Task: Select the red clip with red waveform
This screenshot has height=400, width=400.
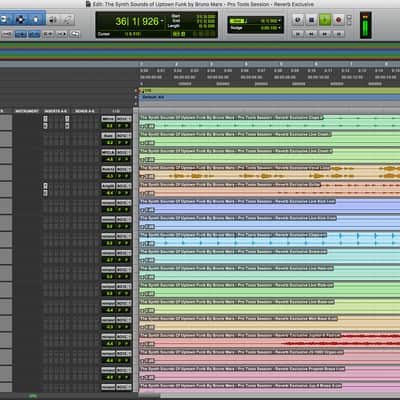Action: click(269, 340)
